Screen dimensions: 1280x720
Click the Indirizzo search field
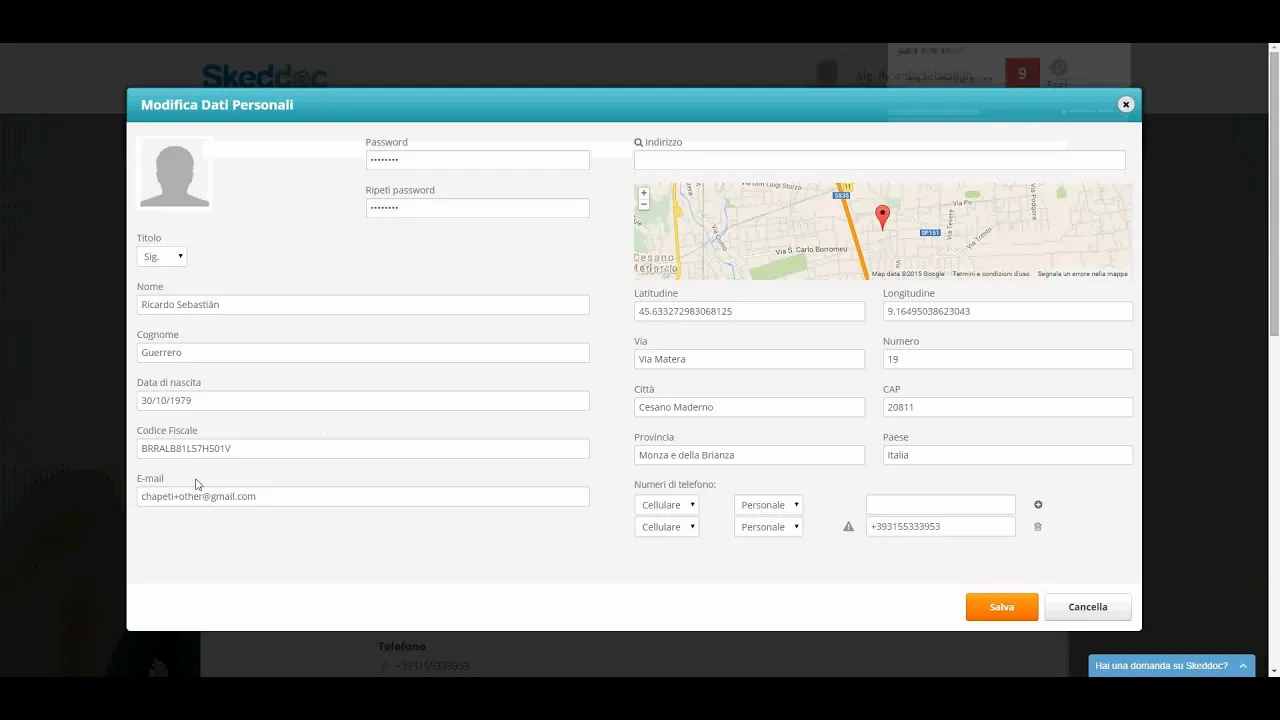pos(879,160)
